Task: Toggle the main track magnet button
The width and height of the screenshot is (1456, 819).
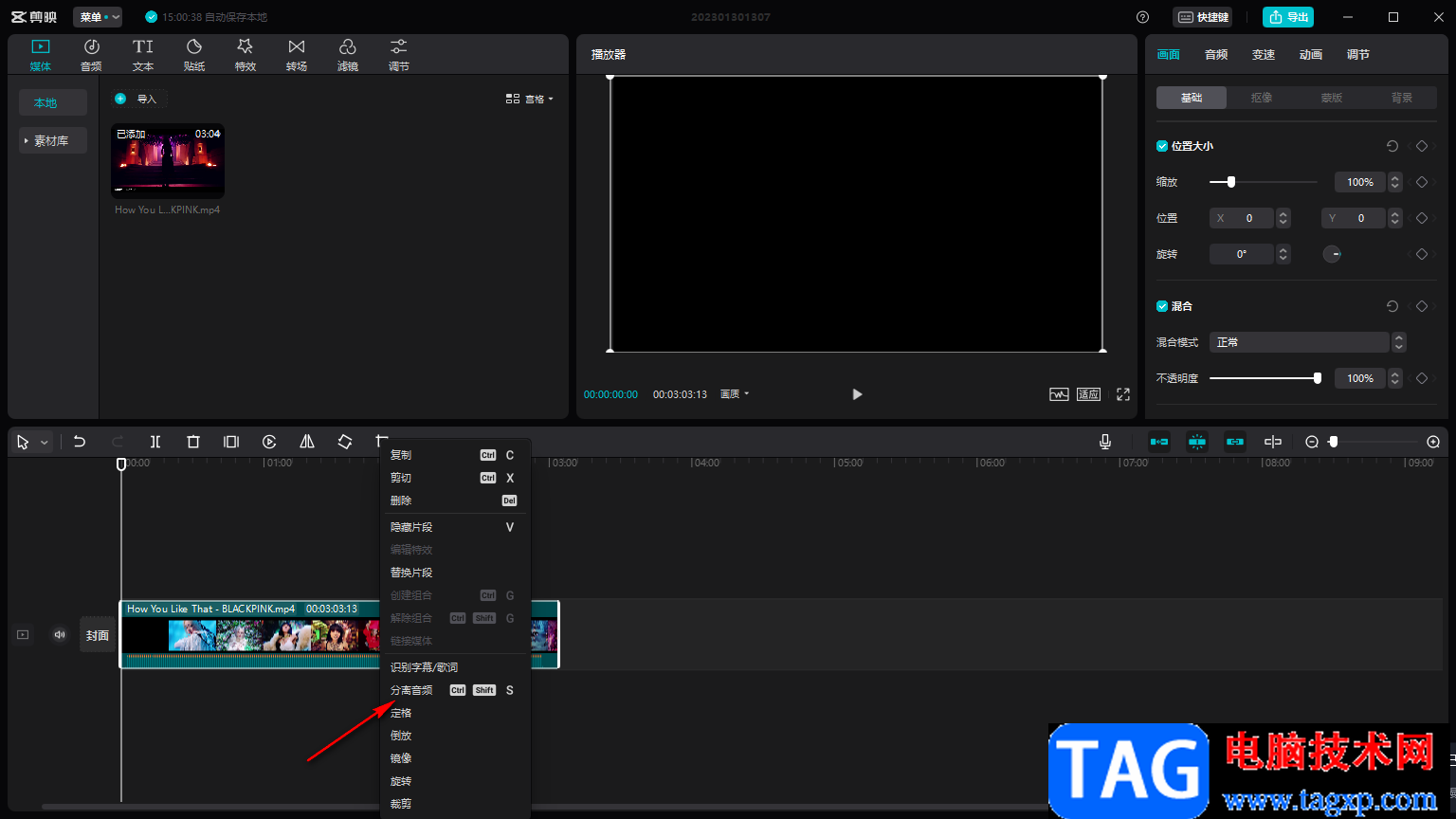Action: (1159, 442)
